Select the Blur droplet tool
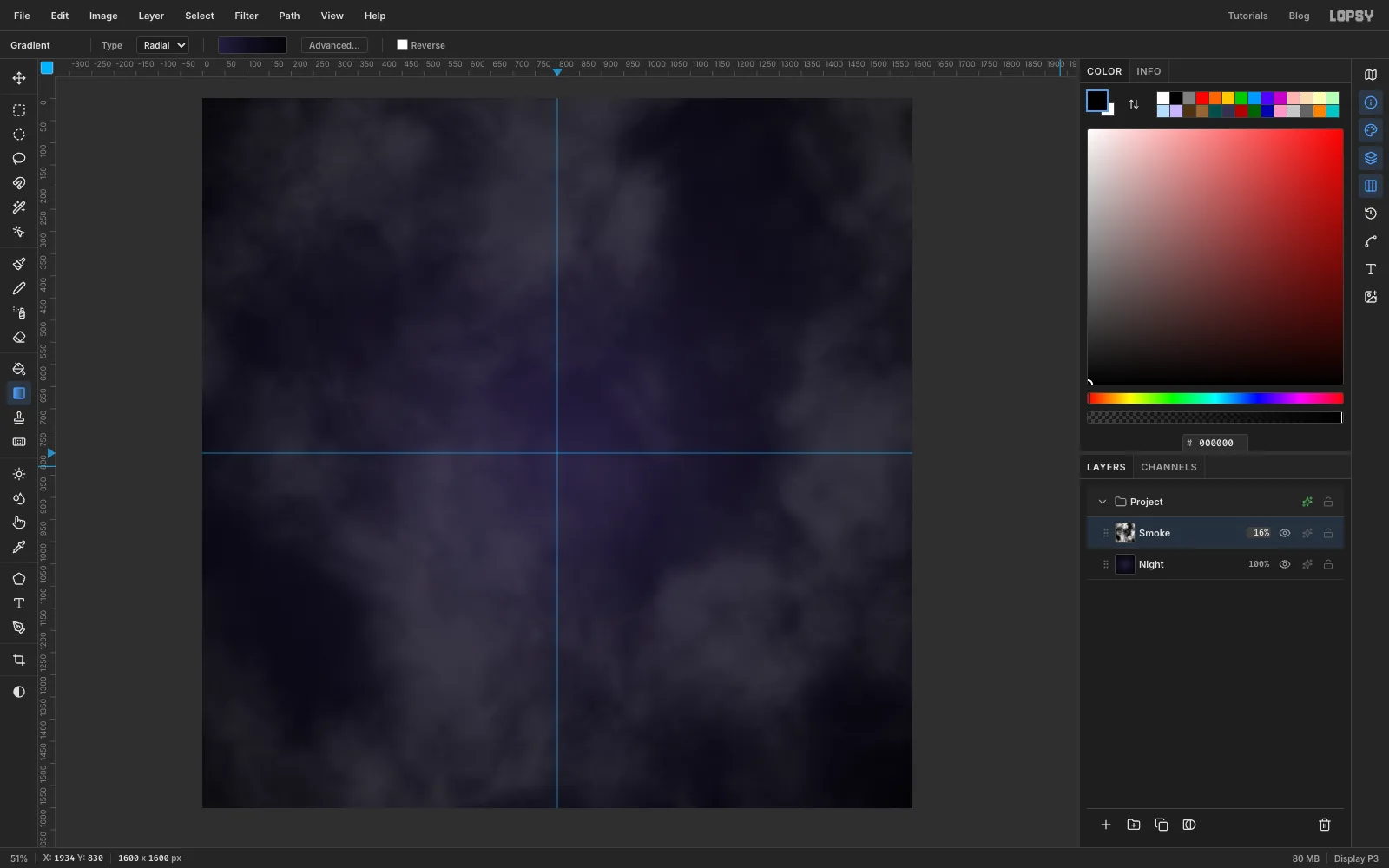Image resolution: width=1389 pixels, height=868 pixels. [x=19, y=498]
